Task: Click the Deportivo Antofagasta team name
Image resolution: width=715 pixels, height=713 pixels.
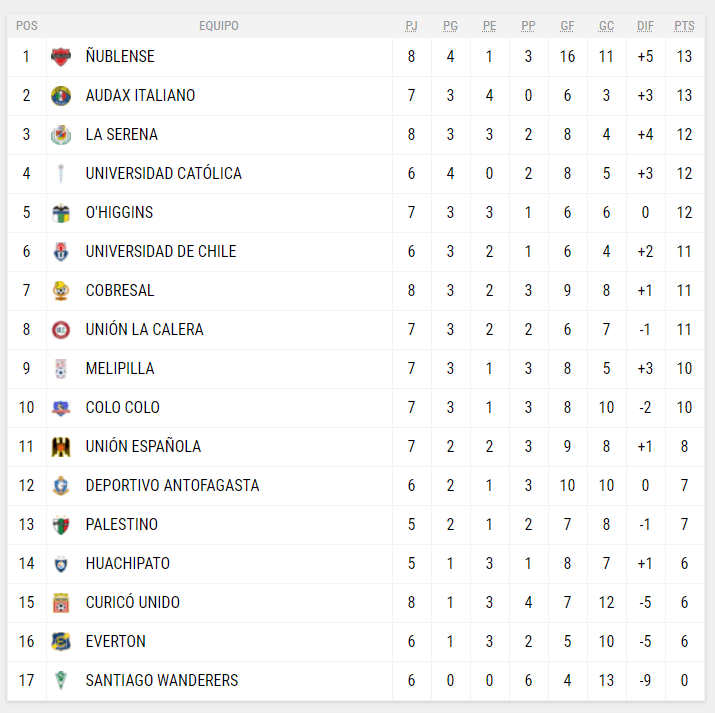Action: point(172,486)
